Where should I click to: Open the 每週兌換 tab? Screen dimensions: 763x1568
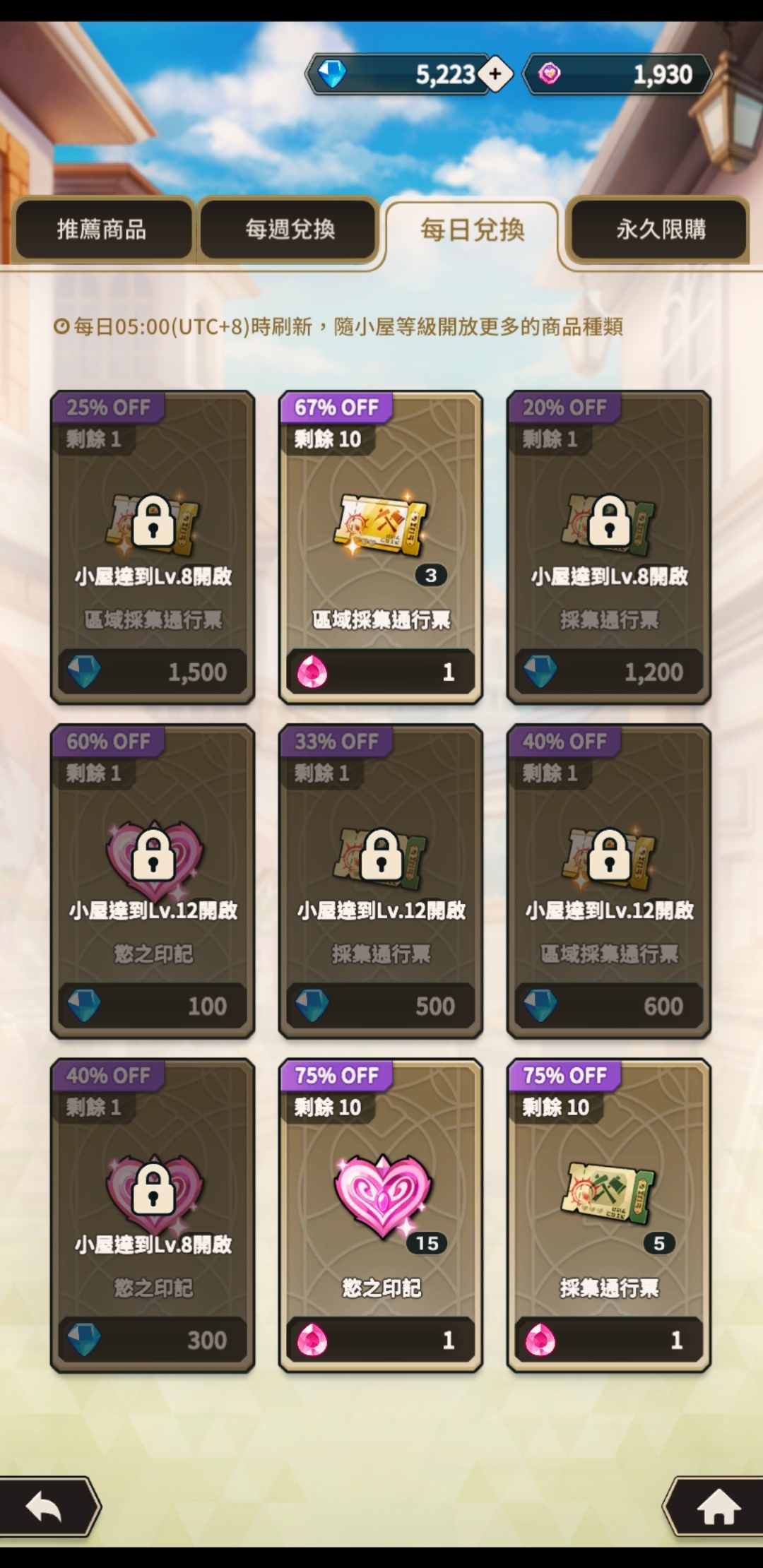pyautogui.click(x=289, y=230)
